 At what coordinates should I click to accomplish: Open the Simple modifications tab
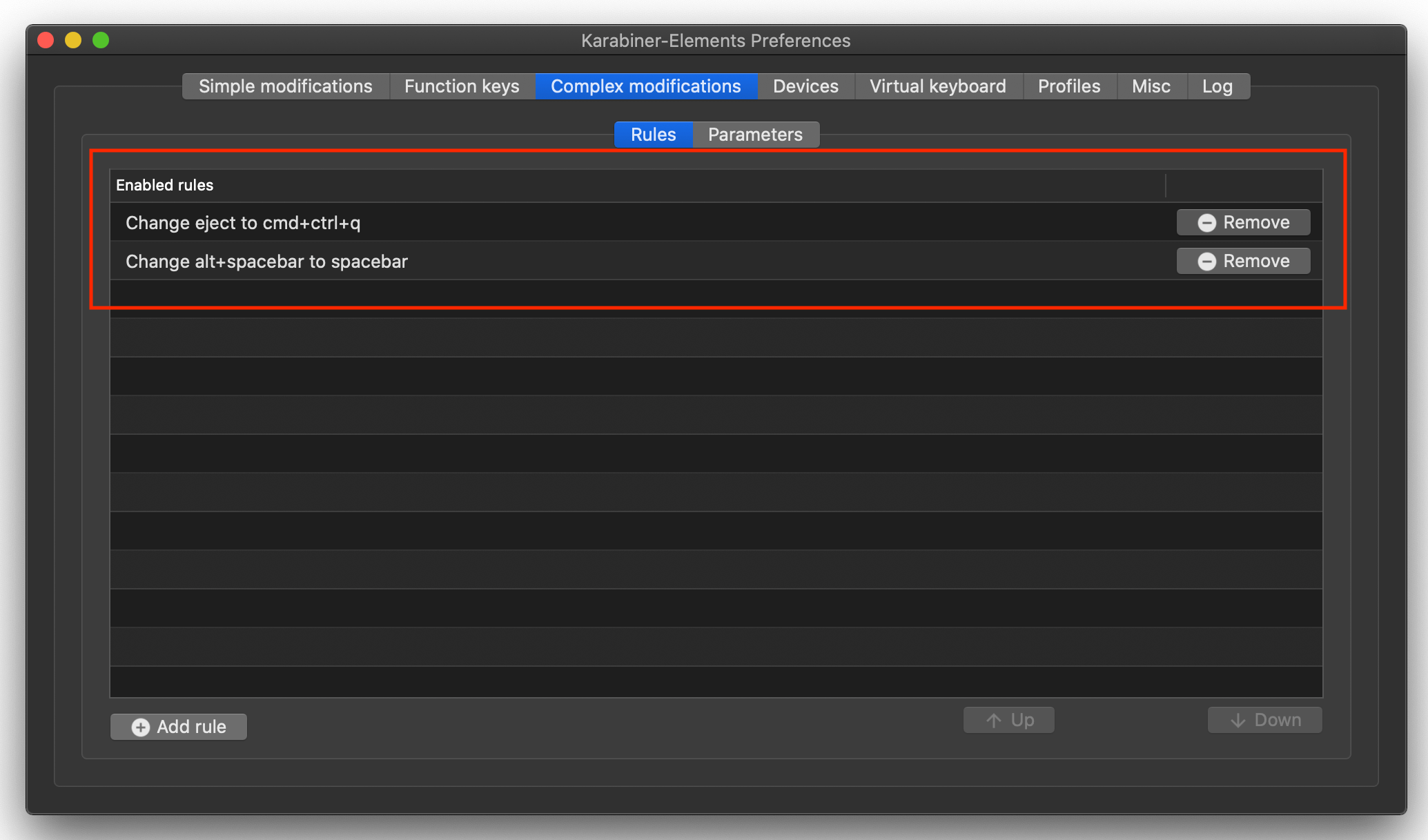[286, 86]
